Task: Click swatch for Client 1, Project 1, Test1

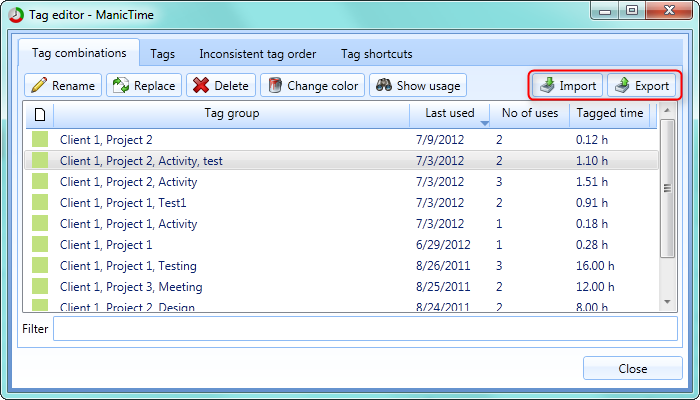Action: [40, 203]
